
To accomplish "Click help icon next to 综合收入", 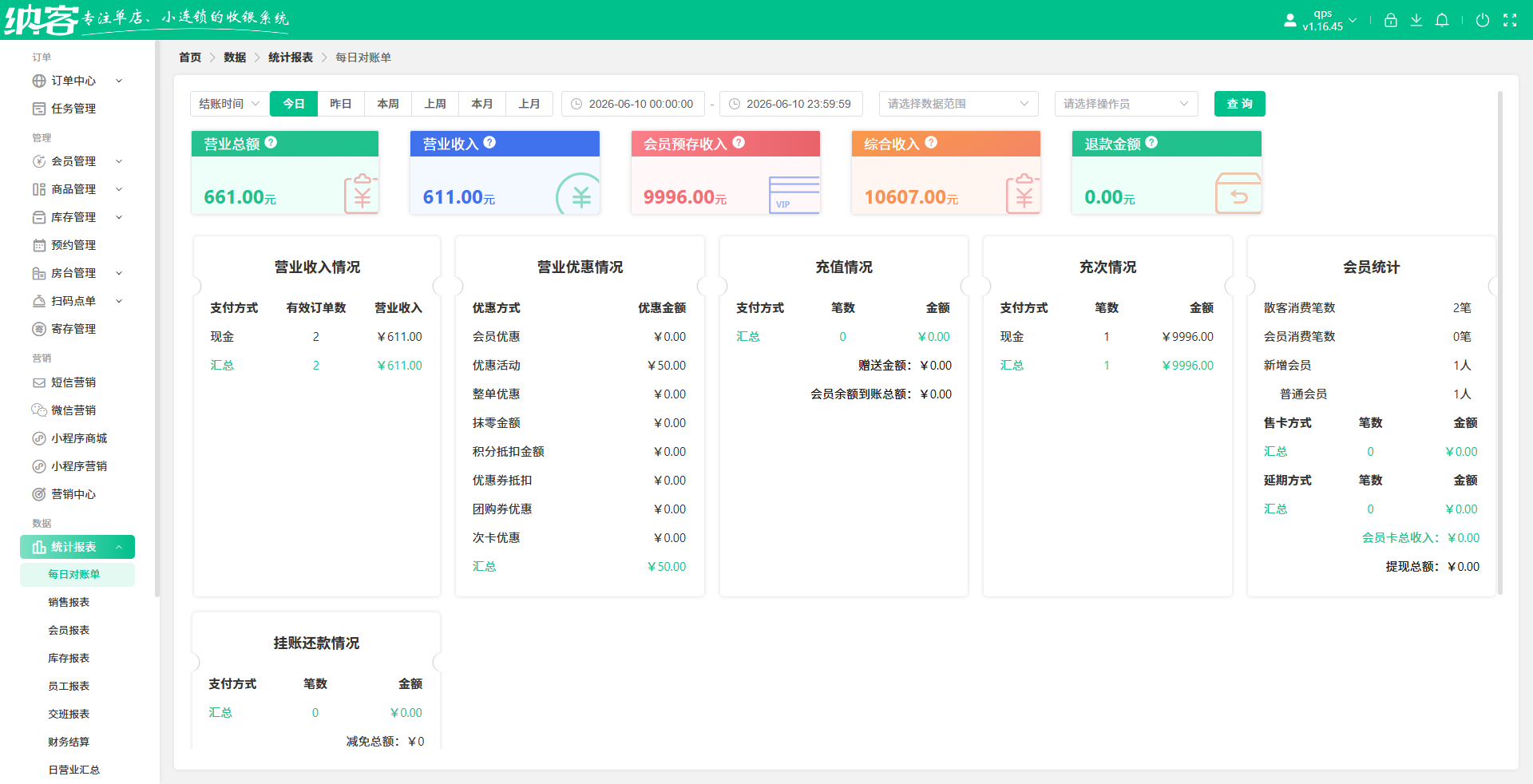I will pyautogui.click(x=931, y=142).
